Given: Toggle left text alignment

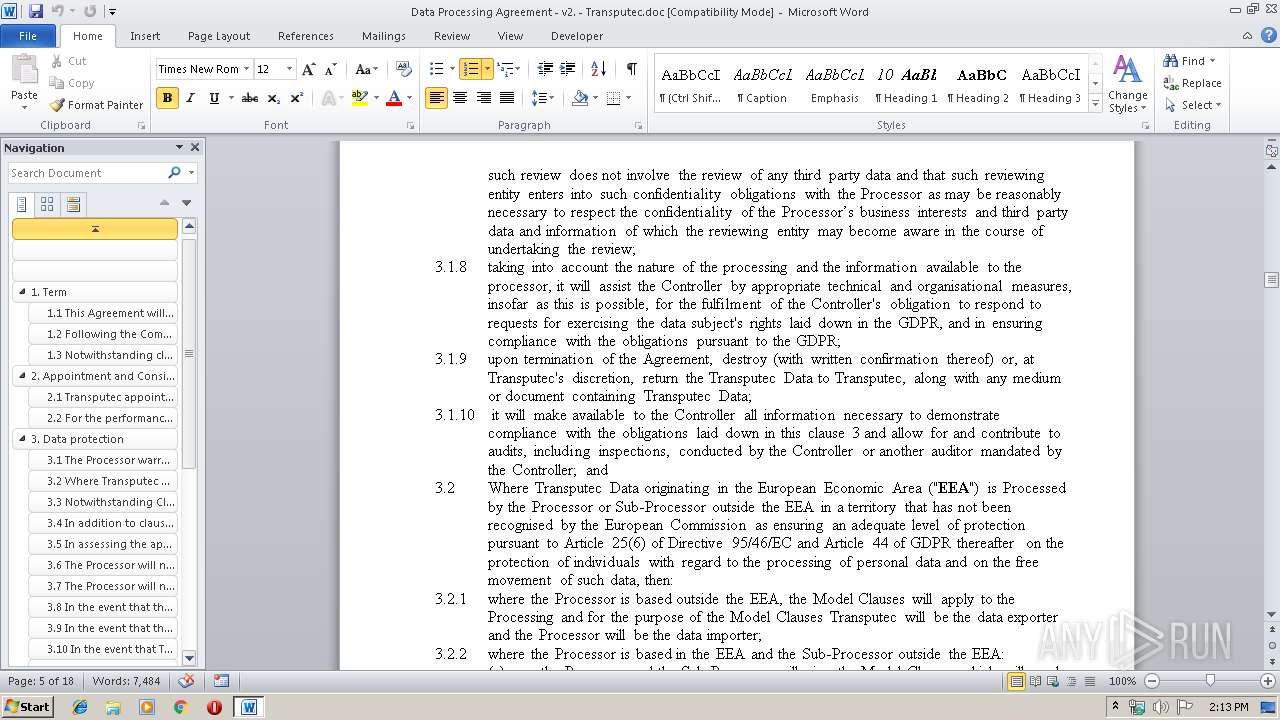Looking at the screenshot, I should (436, 98).
